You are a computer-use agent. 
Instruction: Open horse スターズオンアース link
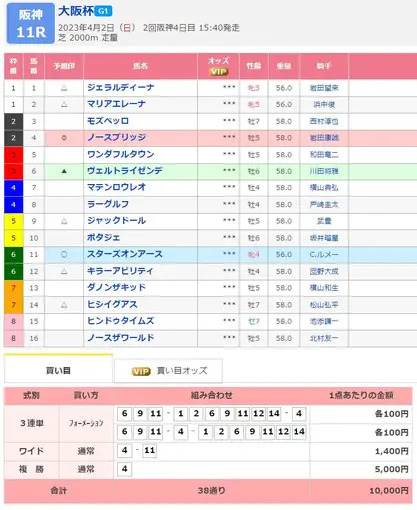125,254
